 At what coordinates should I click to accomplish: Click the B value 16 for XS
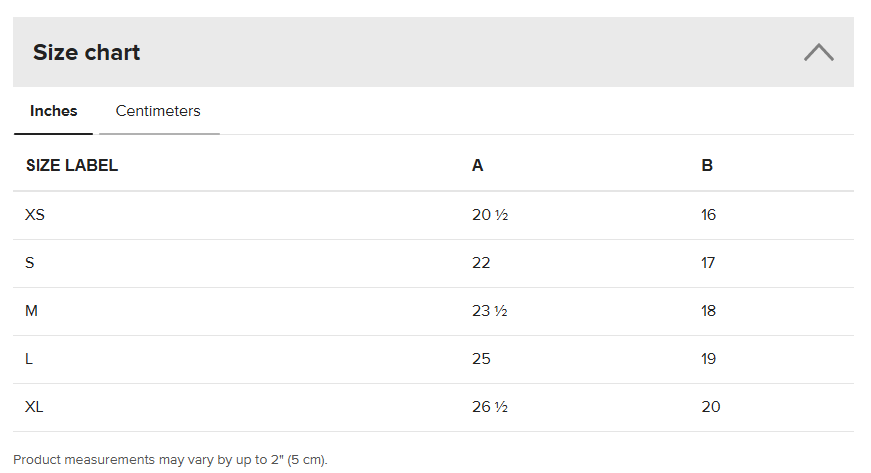[709, 215]
